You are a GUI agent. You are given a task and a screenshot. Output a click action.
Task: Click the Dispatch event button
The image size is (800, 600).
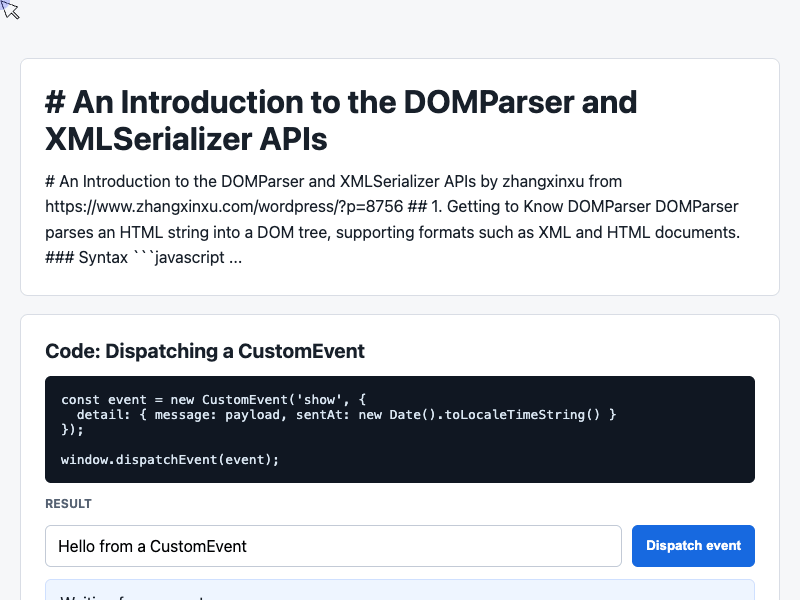point(693,545)
